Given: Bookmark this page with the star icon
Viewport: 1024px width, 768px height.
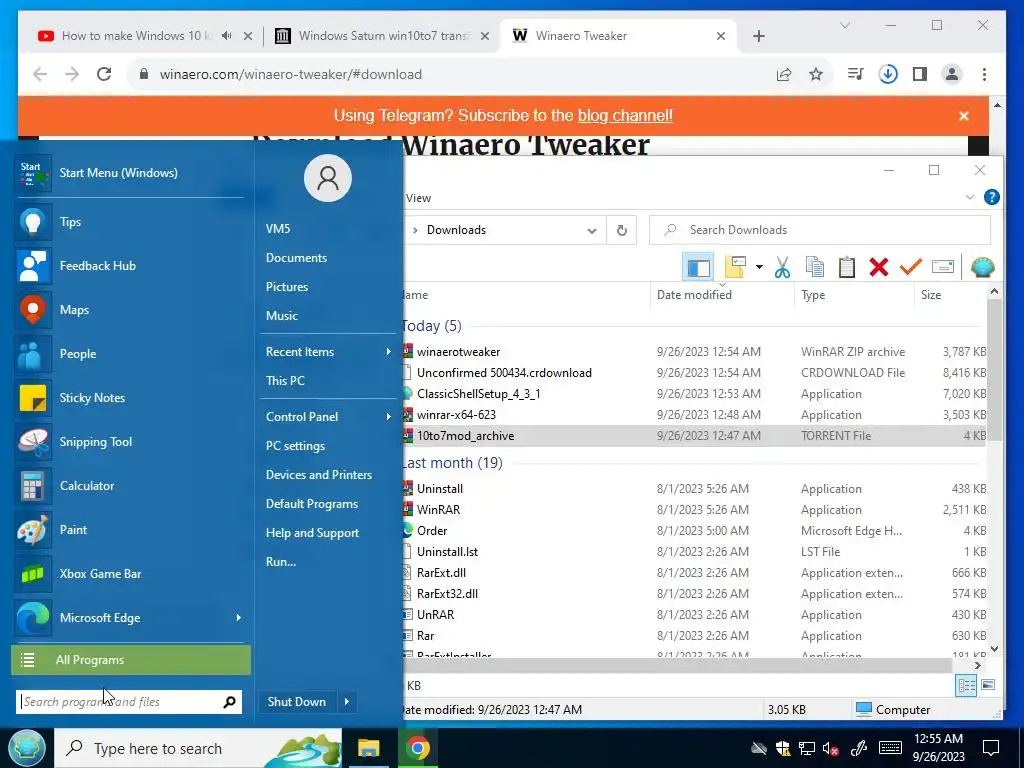Looking at the screenshot, I should (x=816, y=74).
